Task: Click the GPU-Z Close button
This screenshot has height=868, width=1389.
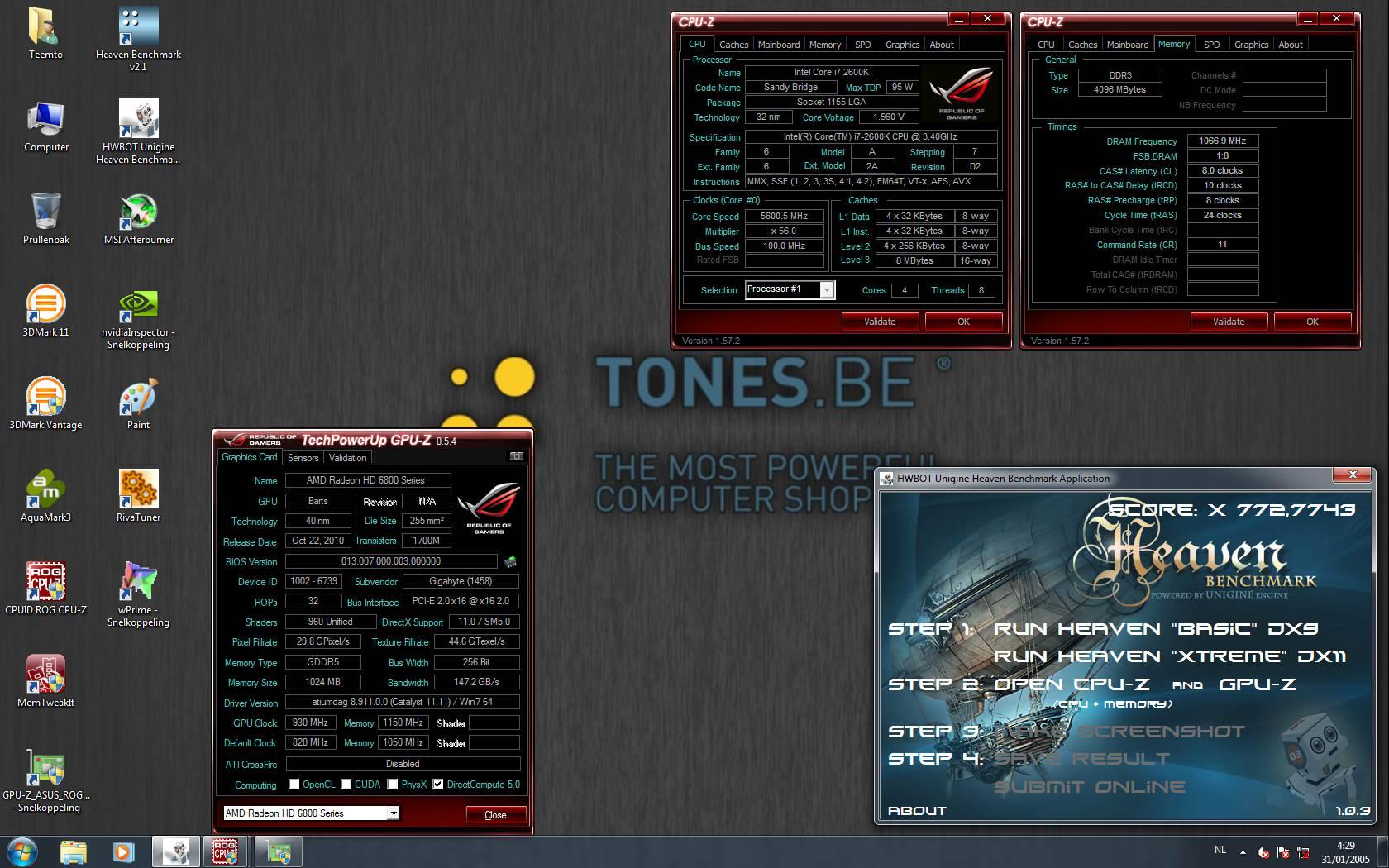Action: (x=495, y=815)
